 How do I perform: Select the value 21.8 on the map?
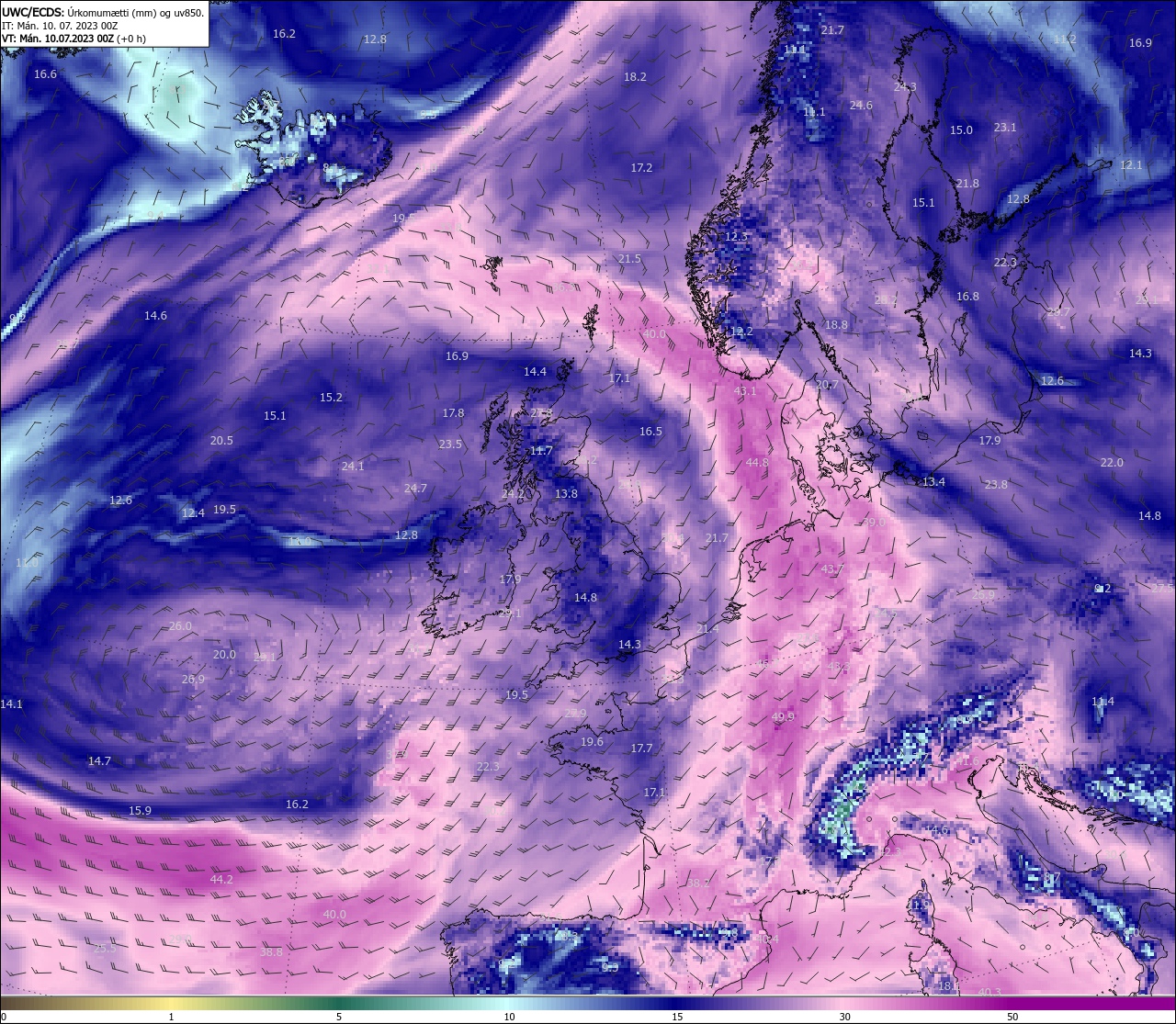tap(967, 184)
